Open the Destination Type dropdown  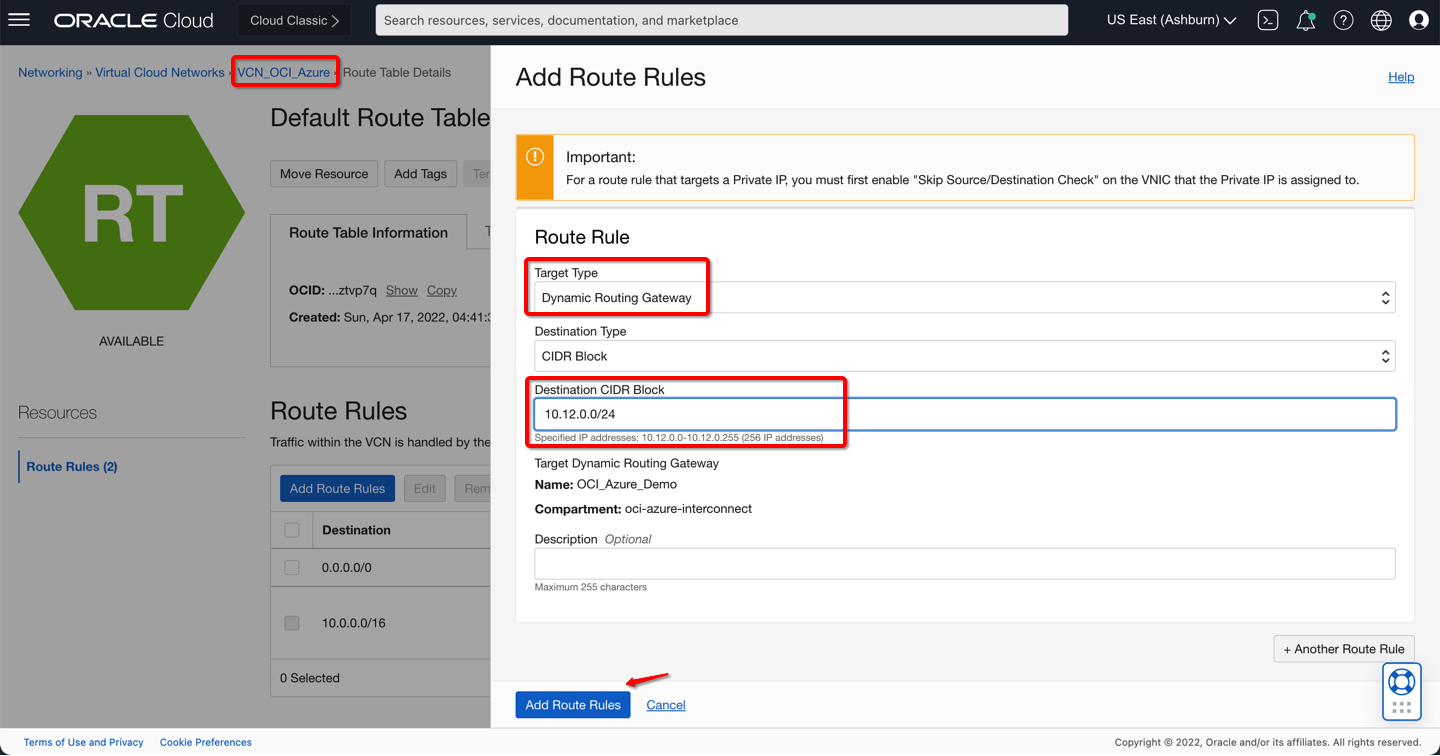[964, 356]
